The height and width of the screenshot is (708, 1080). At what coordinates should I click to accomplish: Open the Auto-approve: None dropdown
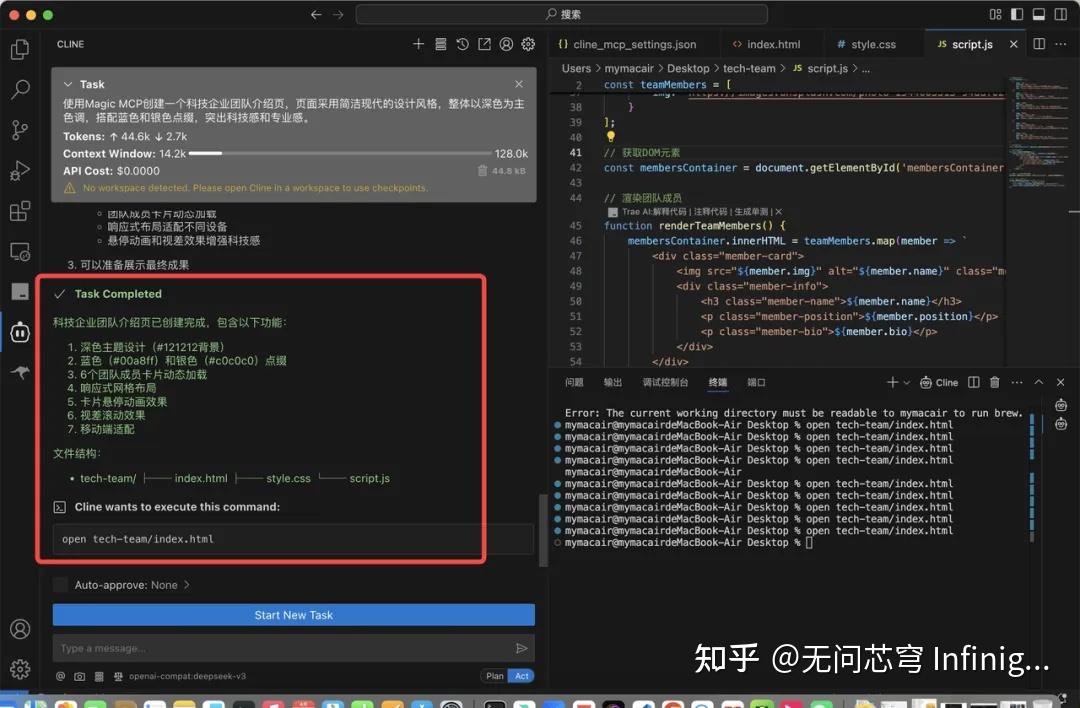tap(132, 584)
